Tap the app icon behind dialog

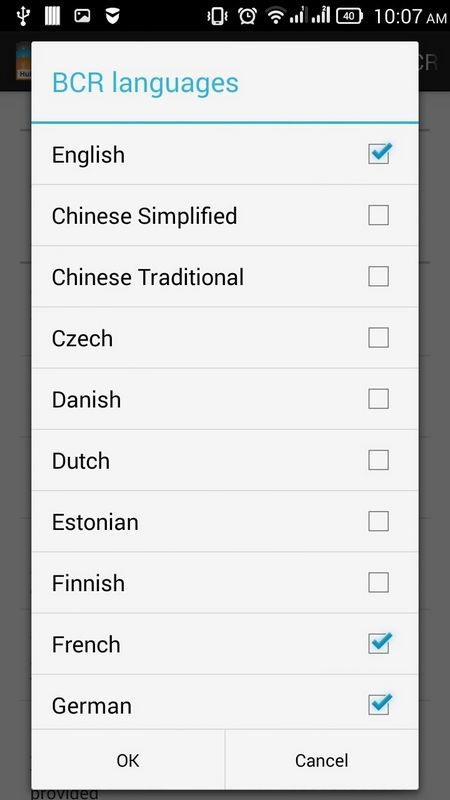coord(23,61)
